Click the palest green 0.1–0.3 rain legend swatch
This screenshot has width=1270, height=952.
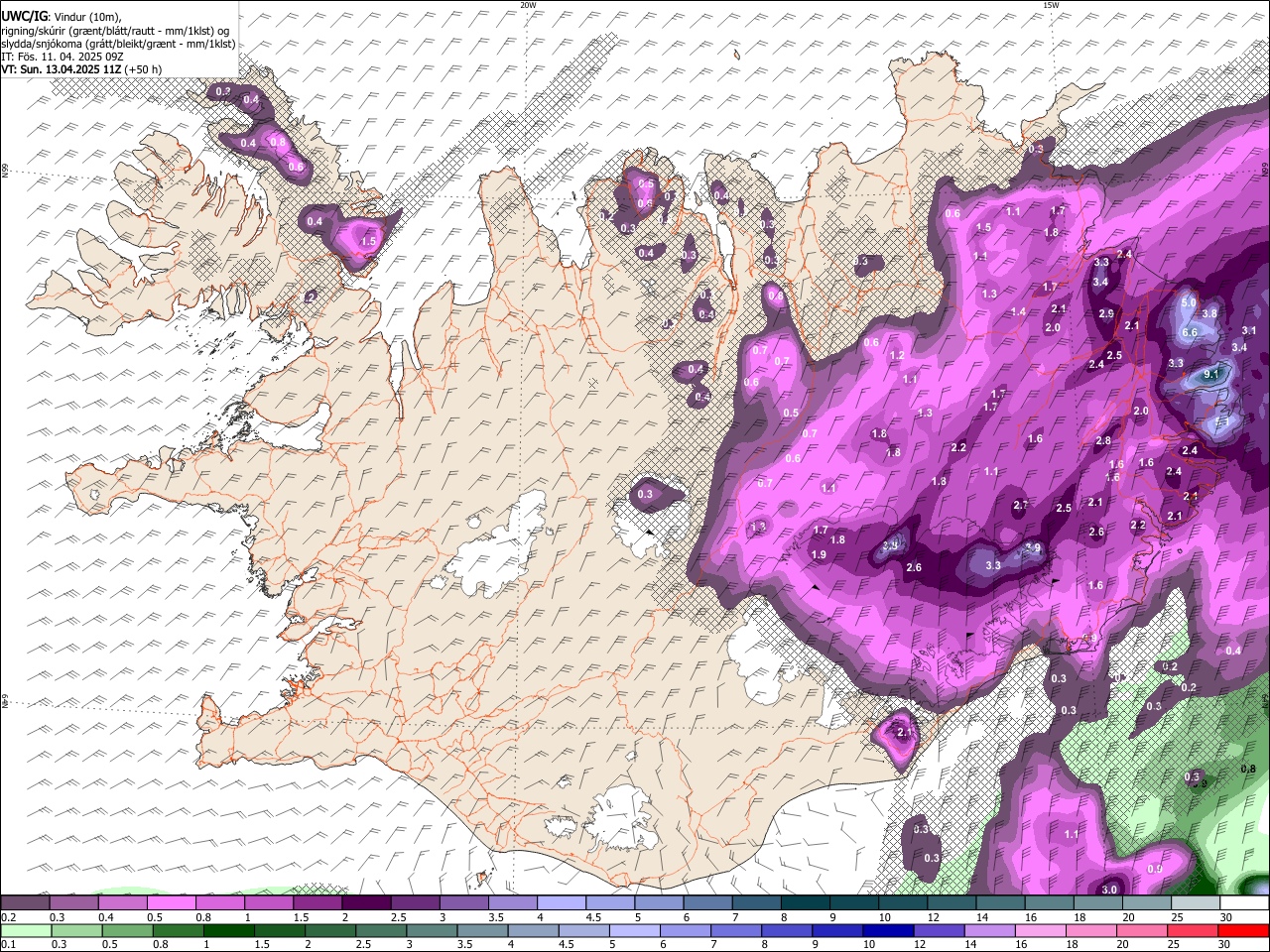tap(25, 930)
